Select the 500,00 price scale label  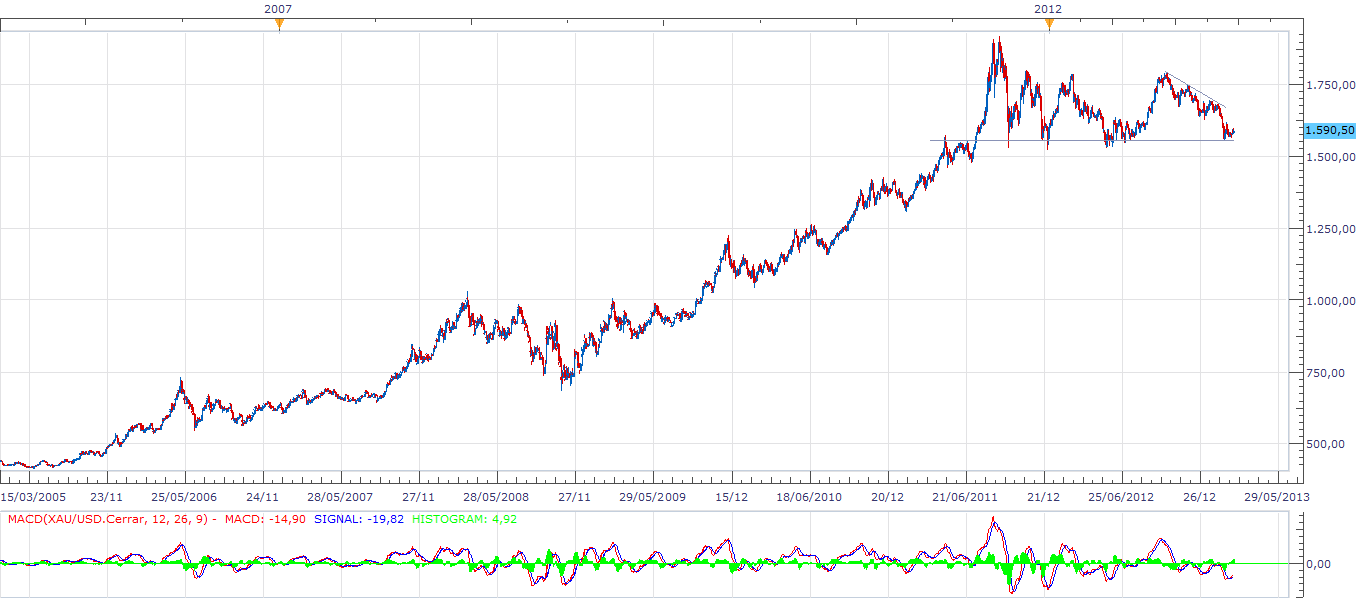pos(1335,444)
